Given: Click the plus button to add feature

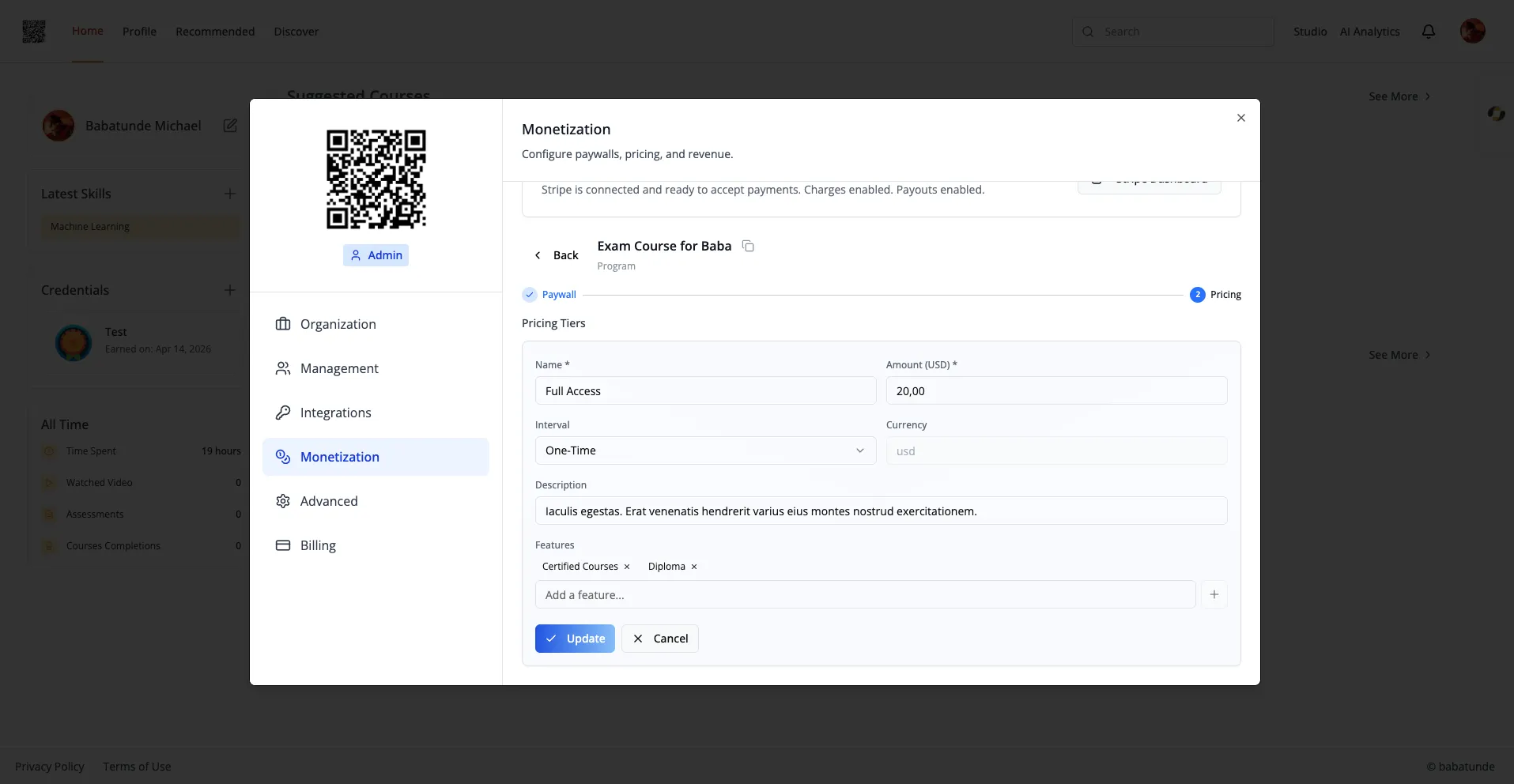Looking at the screenshot, I should tap(1214, 594).
